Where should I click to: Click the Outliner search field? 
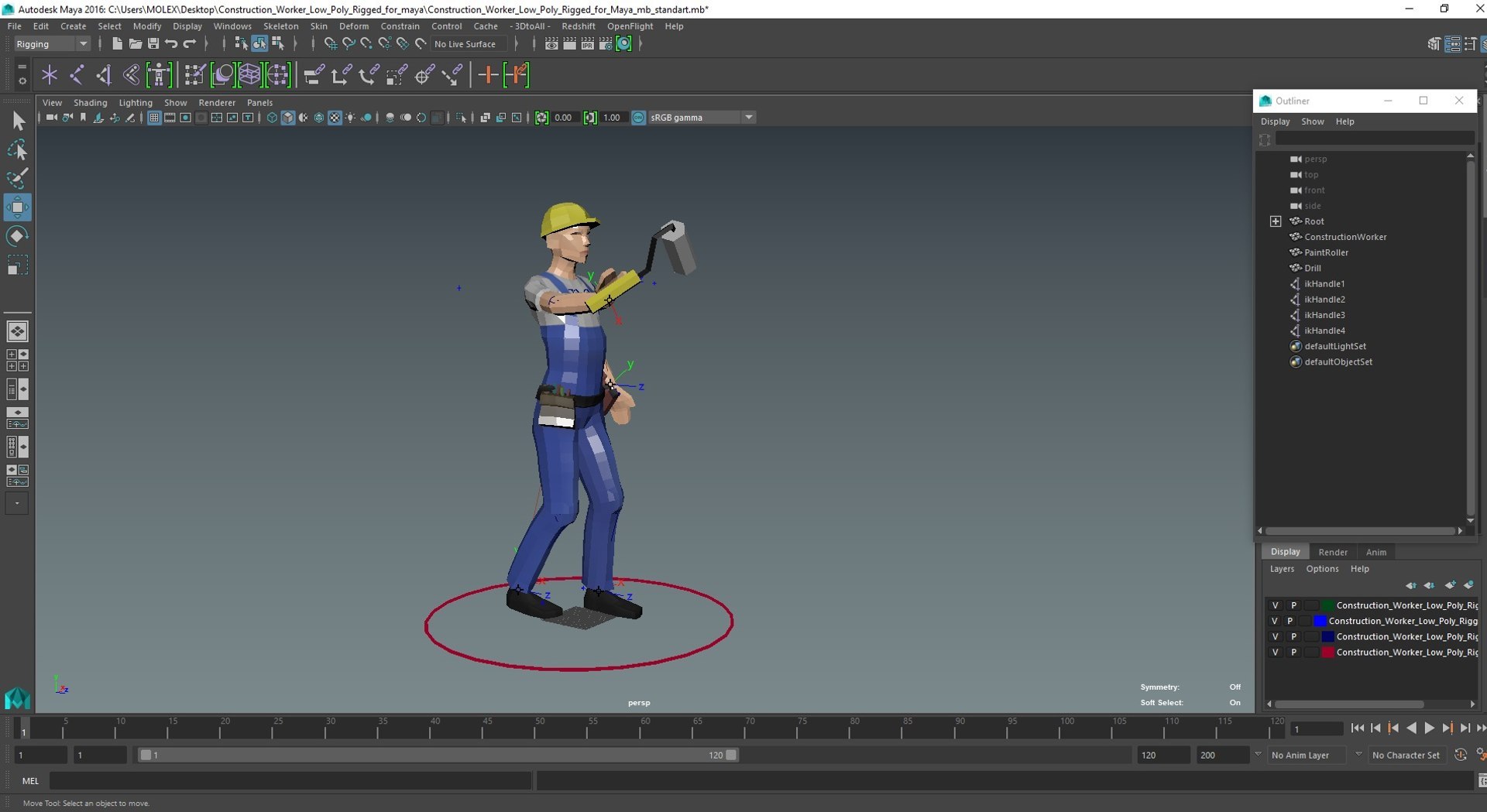(1375, 139)
